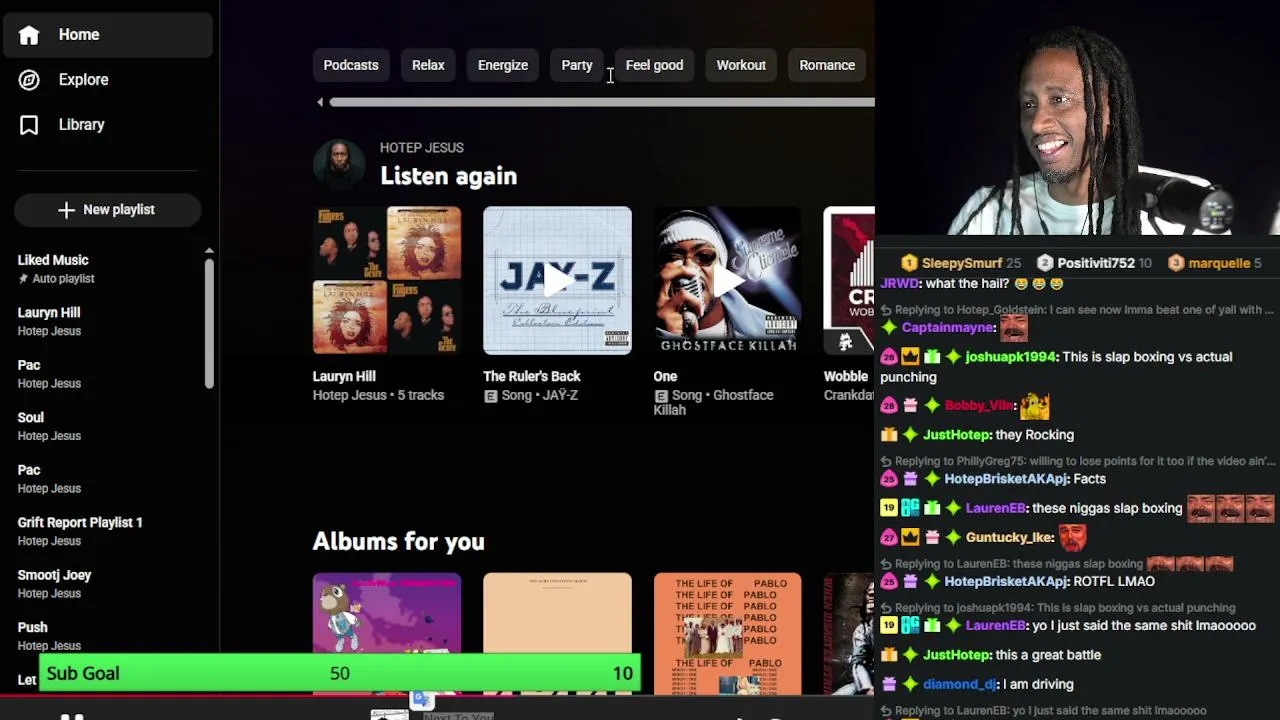Go to Home label in sidebar
The height and width of the screenshot is (720, 1280).
click(79, 35)
